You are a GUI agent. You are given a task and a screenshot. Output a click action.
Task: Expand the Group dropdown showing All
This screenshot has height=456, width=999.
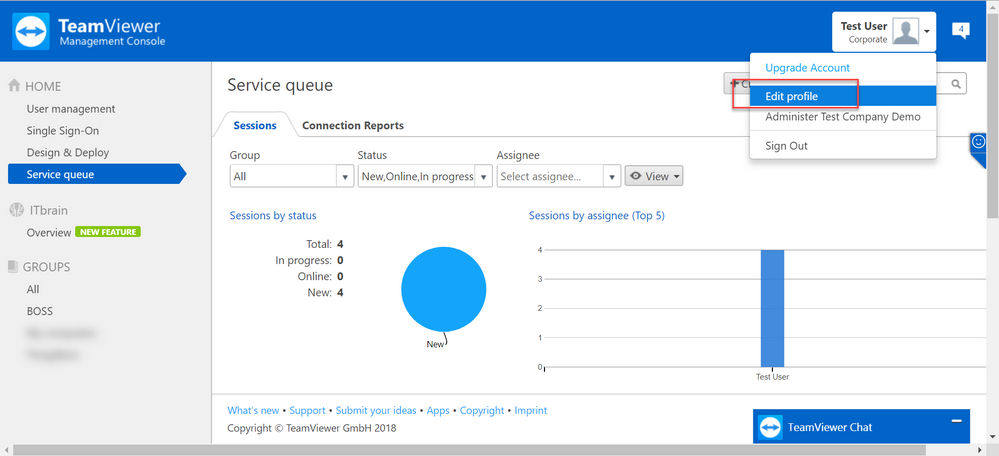292,176
